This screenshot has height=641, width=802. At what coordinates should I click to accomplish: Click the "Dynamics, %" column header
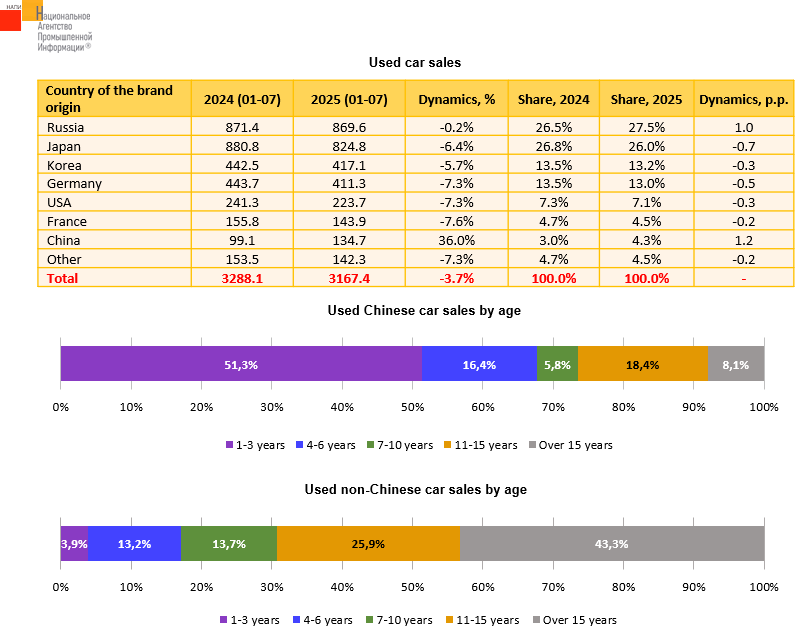point(456,99)
